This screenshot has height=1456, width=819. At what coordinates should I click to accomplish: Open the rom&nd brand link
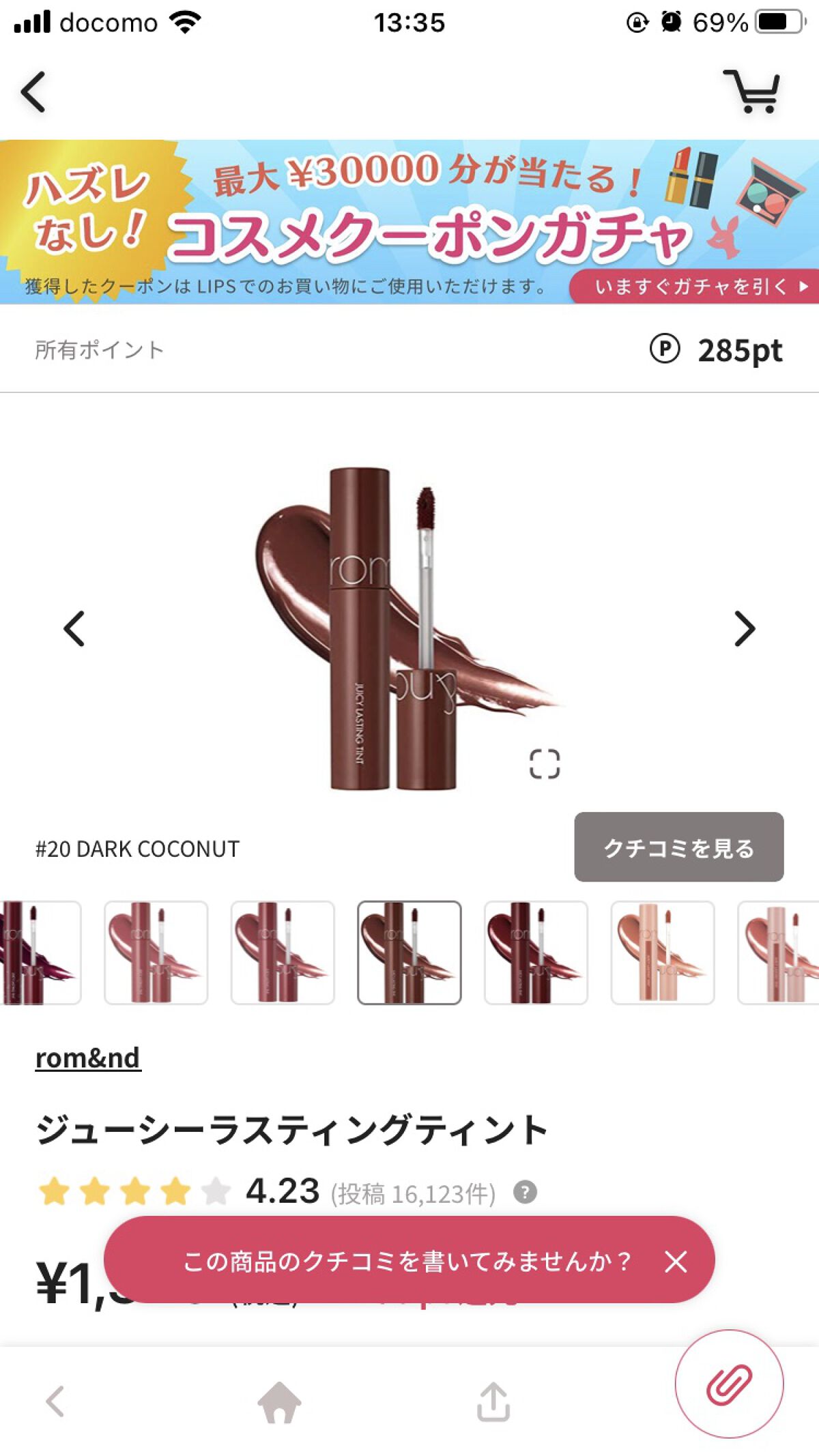[x=88, y=1058]
